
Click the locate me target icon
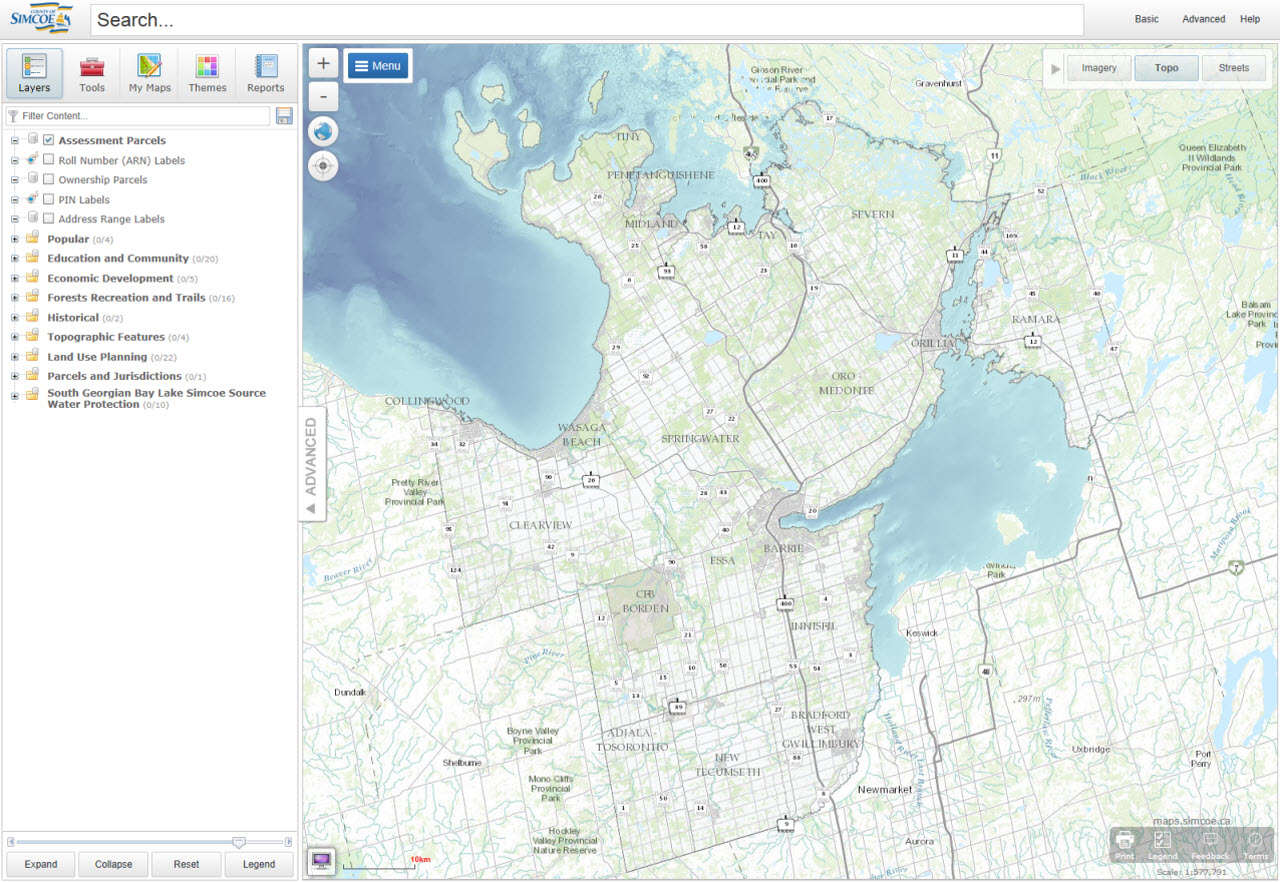tap(323, 166)
